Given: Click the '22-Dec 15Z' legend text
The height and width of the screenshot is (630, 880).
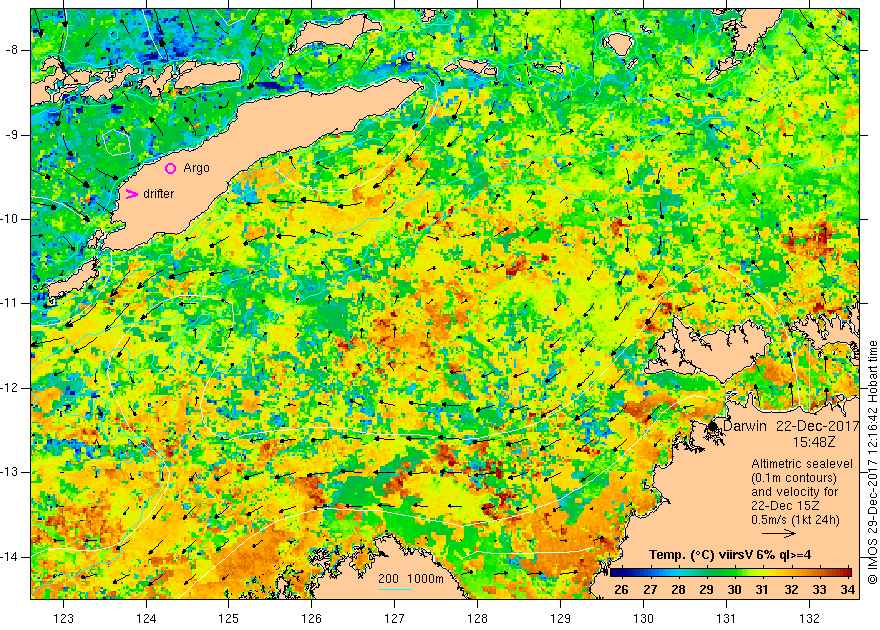Looking at the screenshot, I should click(783, 506).
